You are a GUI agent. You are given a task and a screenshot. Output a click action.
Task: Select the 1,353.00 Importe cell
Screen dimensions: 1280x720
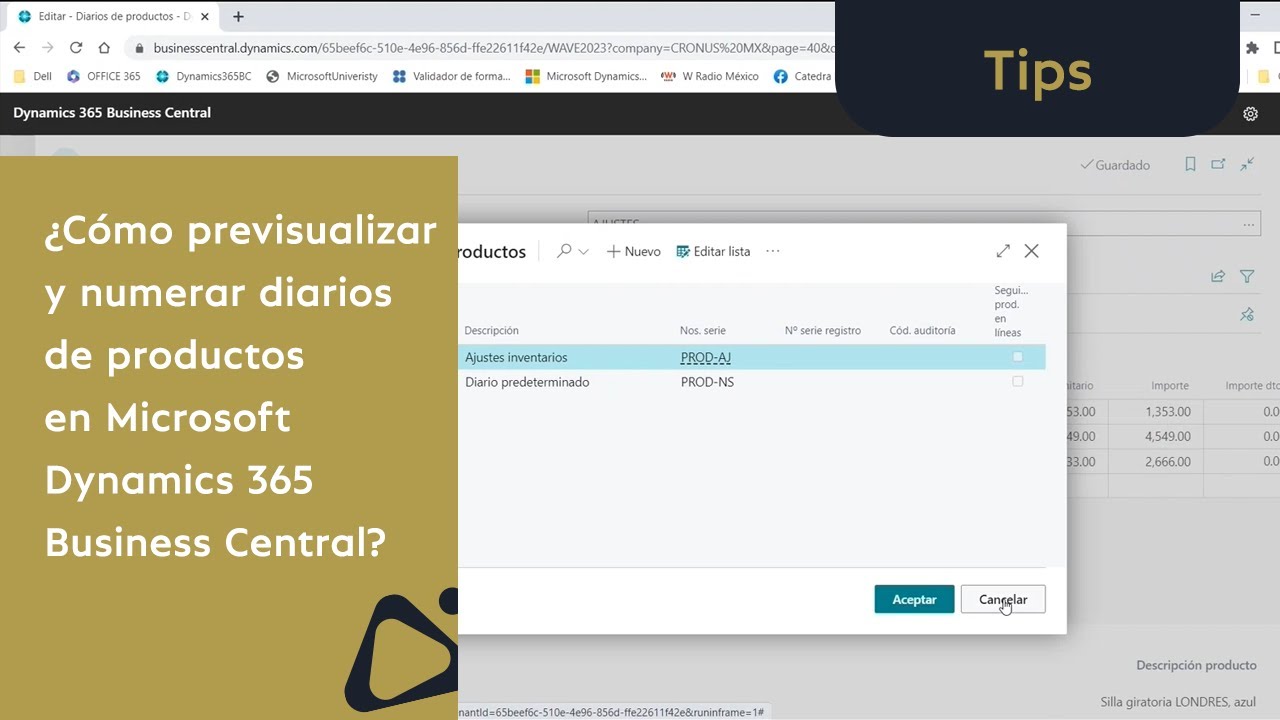[1168, 411]
